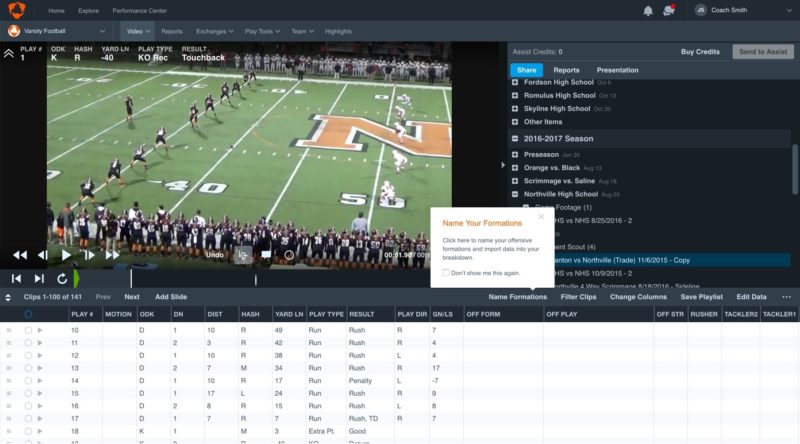Viewport: 800px width, 444px height.
Task: Open Filter Clips
Action: [x=578, y=297]
